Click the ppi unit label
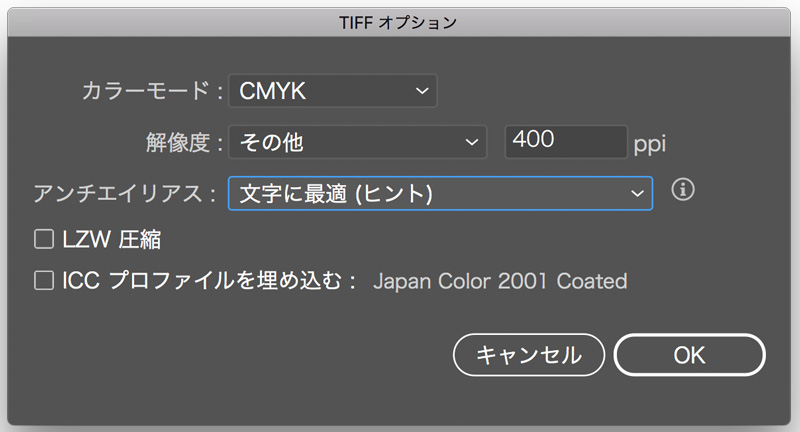This screenshot has height=432, width=800. coord(650,144)
